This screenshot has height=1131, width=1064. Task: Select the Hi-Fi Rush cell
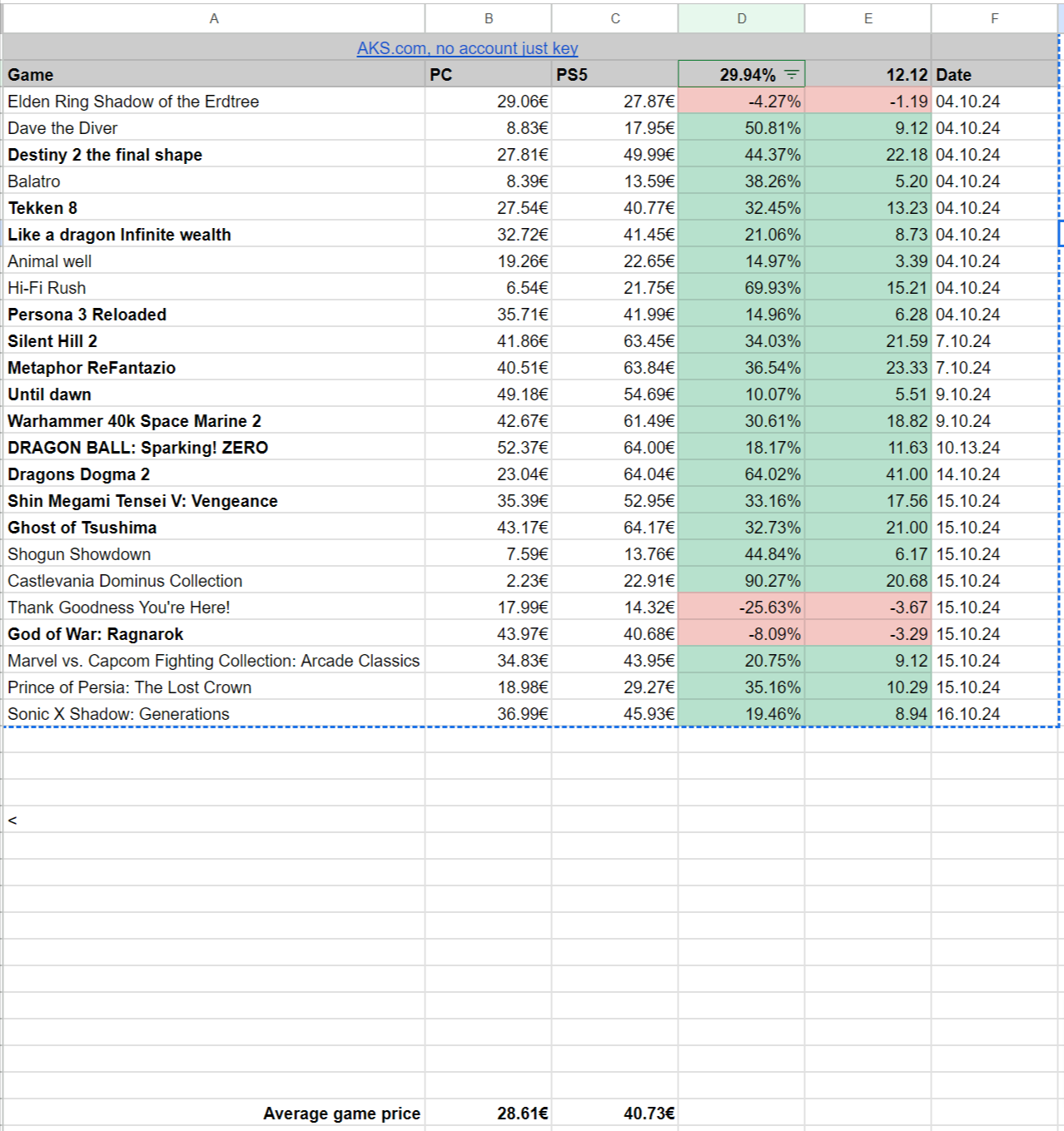(x=214, y=288)
